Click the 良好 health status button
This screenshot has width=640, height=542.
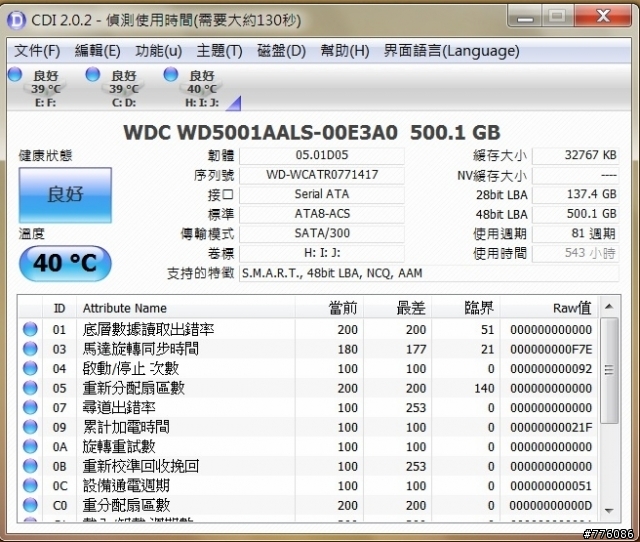point(65,195)
